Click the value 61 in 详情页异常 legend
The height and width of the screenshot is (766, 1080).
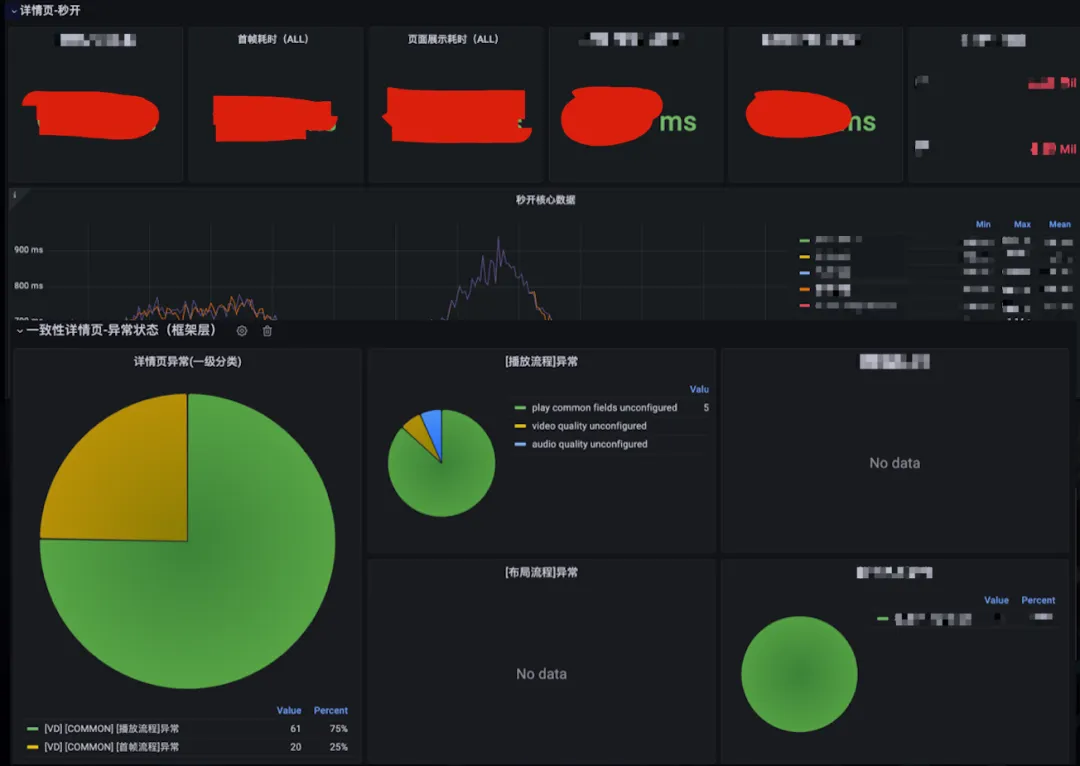(295, 729)
